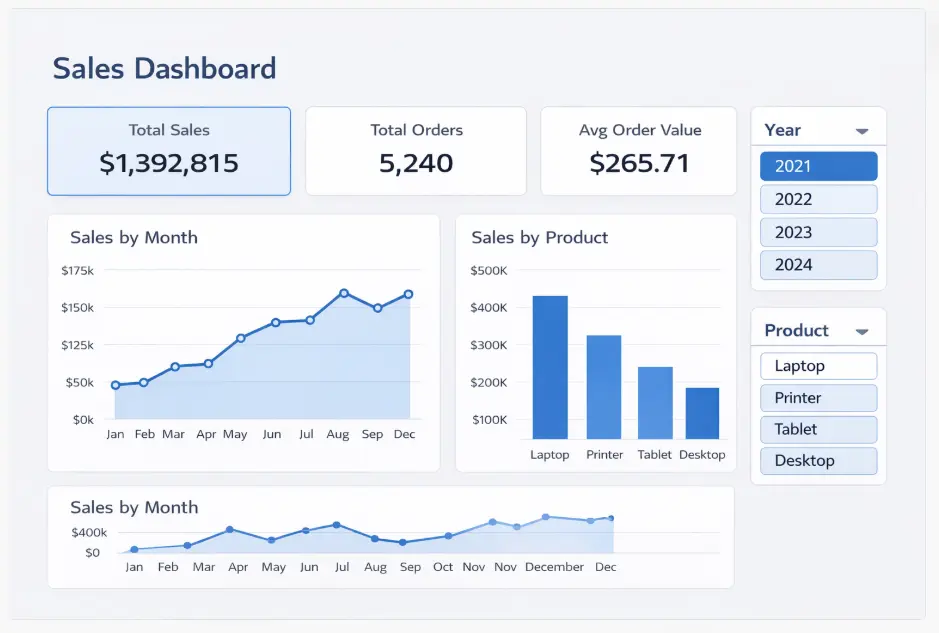The image size is (939, 633).
Task: Select Desktop product filter
Action: click(x=819, y=461)
